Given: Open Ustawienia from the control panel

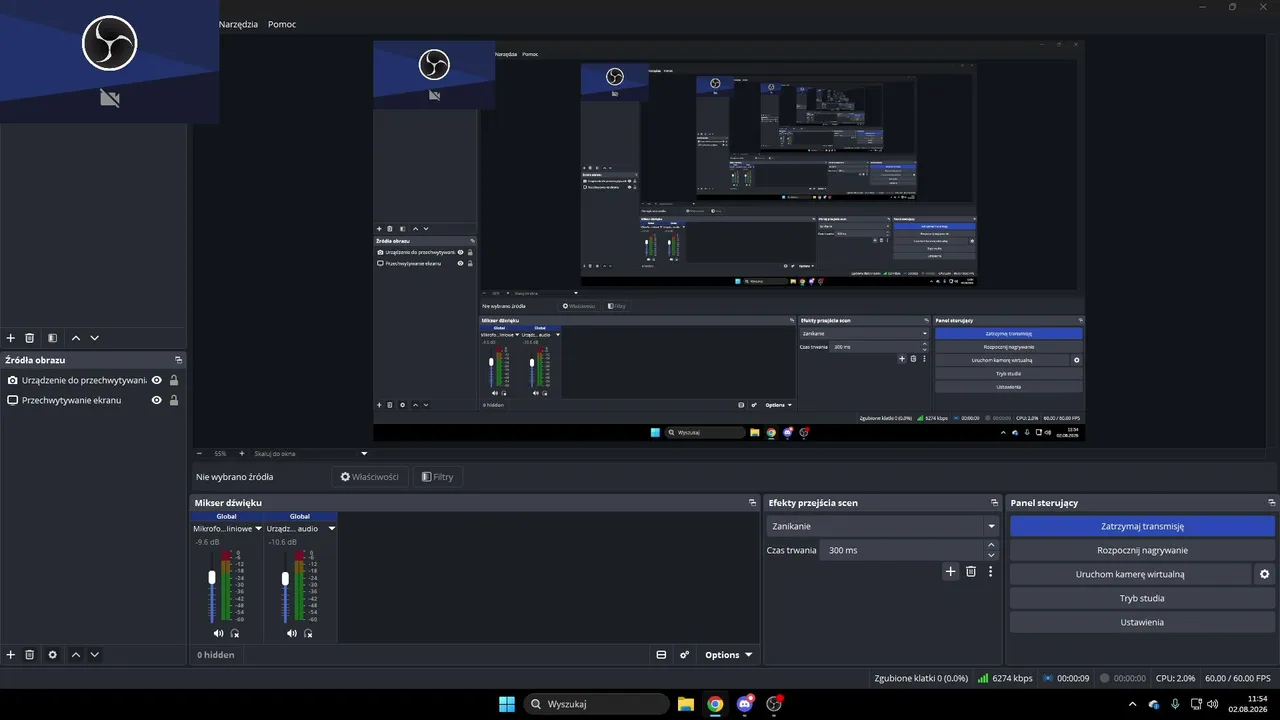Looking at the screenshot, I should pyautogui.click(x=1142, y=622).
